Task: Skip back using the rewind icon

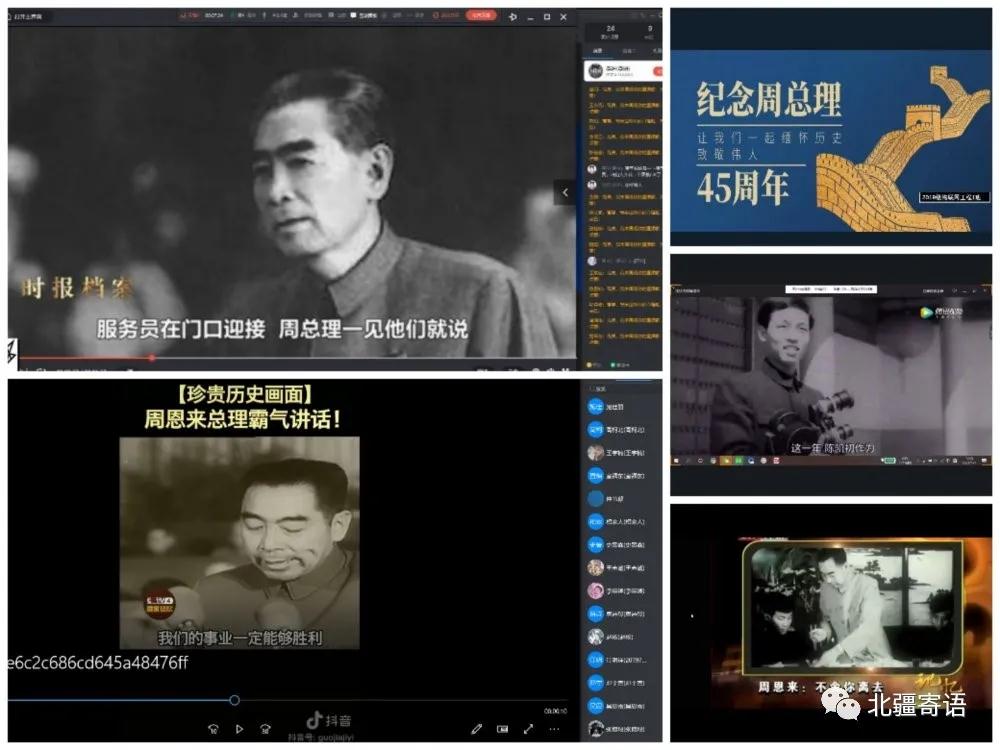Action: pyautogui.click(x=213, y=729)
